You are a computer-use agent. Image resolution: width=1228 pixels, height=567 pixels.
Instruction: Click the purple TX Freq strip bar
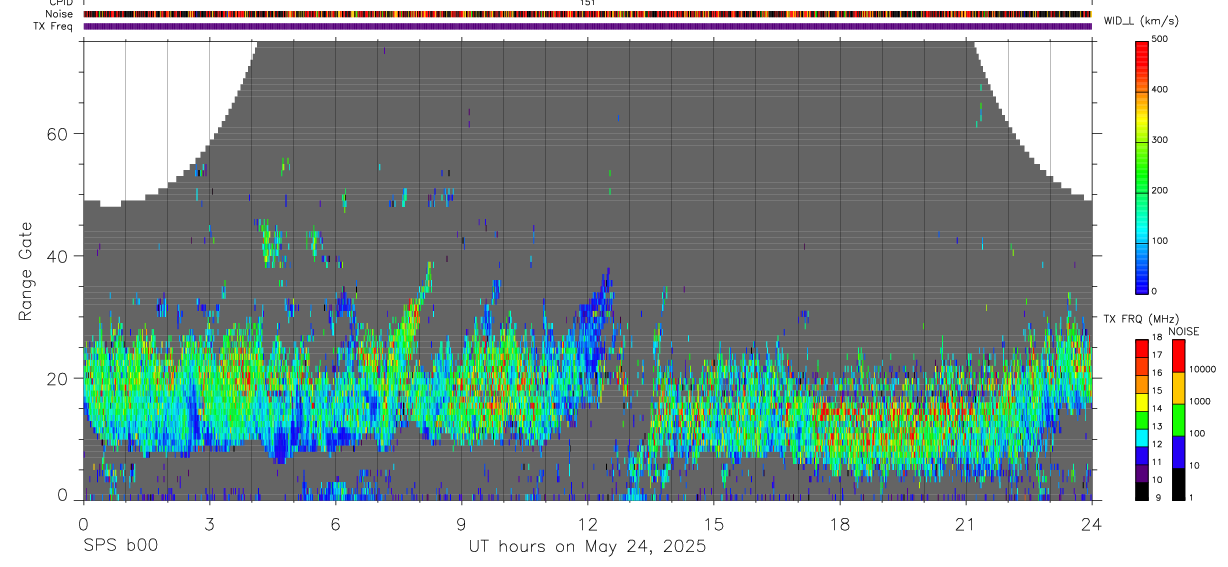click(587, 26)
